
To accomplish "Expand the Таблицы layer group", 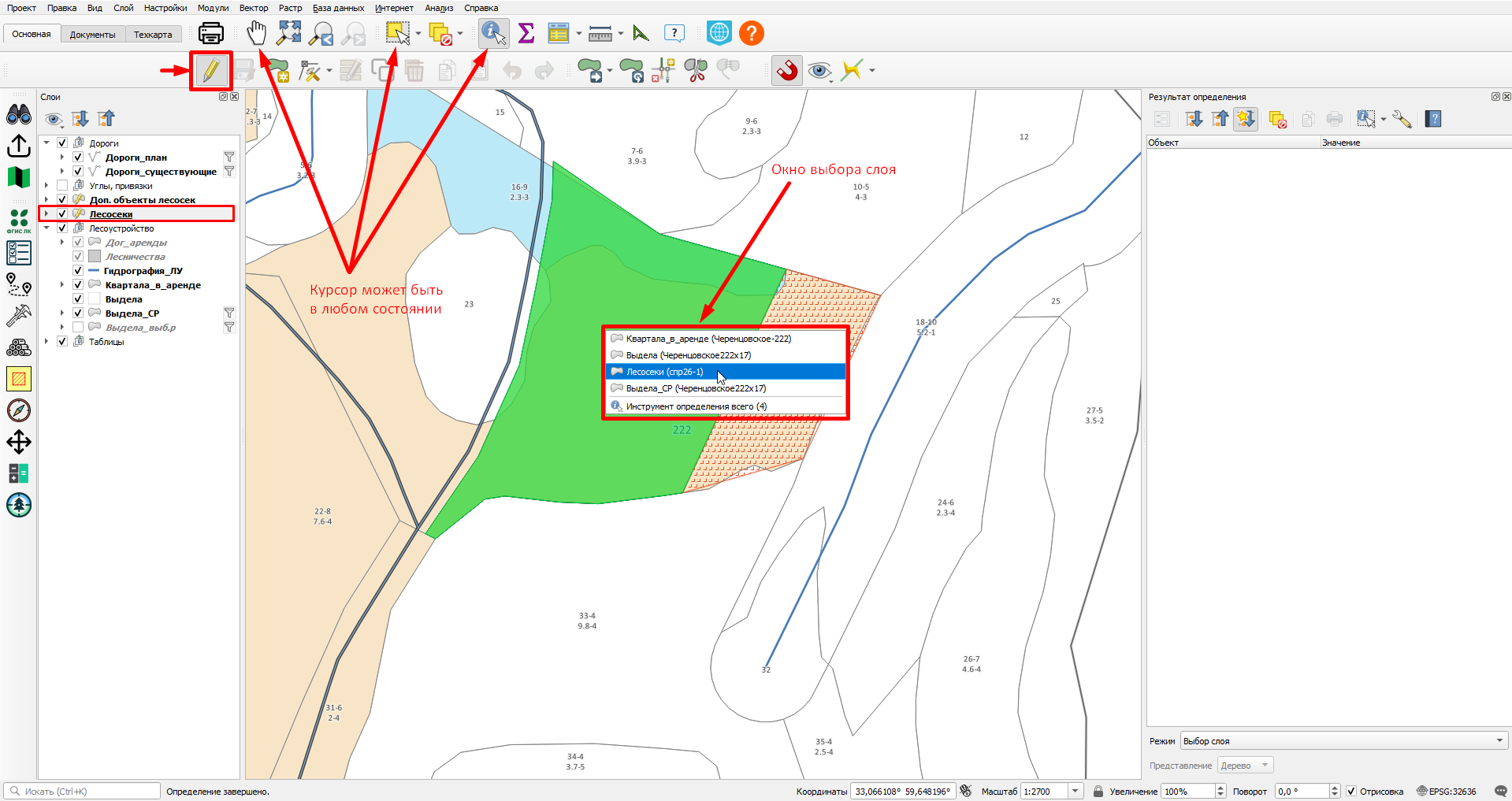I will click(x=46, y=342).
